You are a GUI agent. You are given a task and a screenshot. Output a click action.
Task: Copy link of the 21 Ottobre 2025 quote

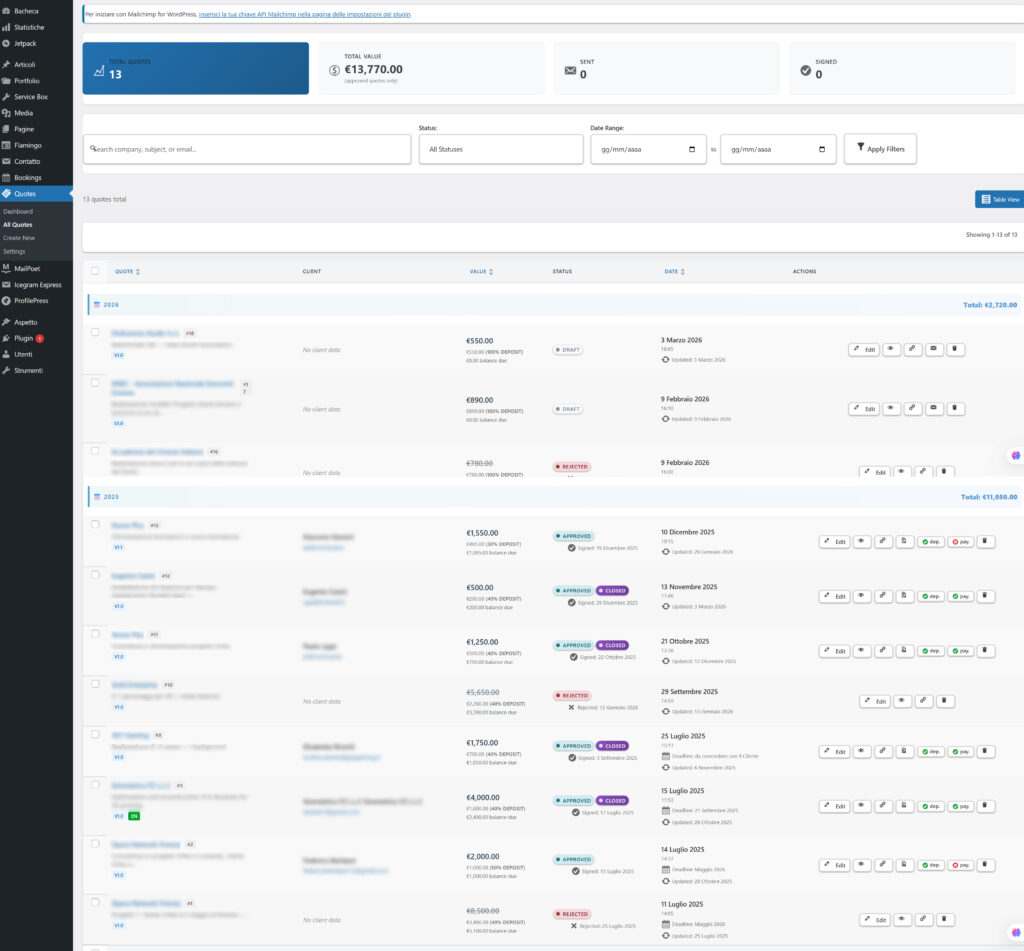point(883,651)
